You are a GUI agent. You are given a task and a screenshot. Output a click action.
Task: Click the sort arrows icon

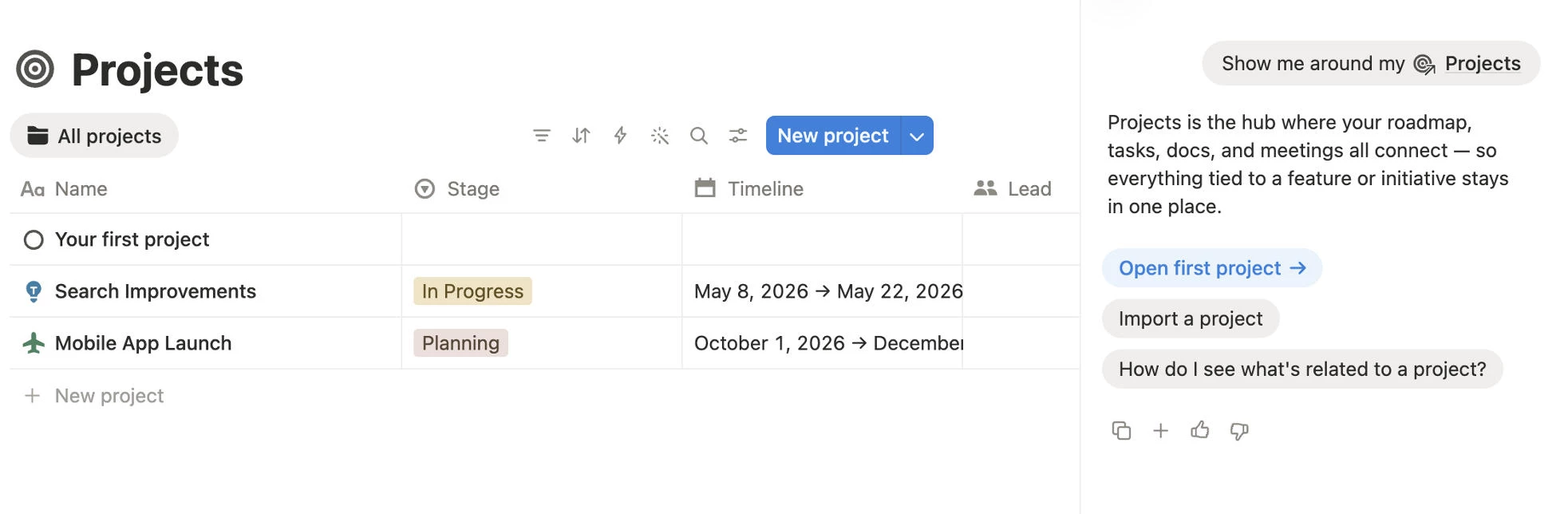tap(581, 136)
